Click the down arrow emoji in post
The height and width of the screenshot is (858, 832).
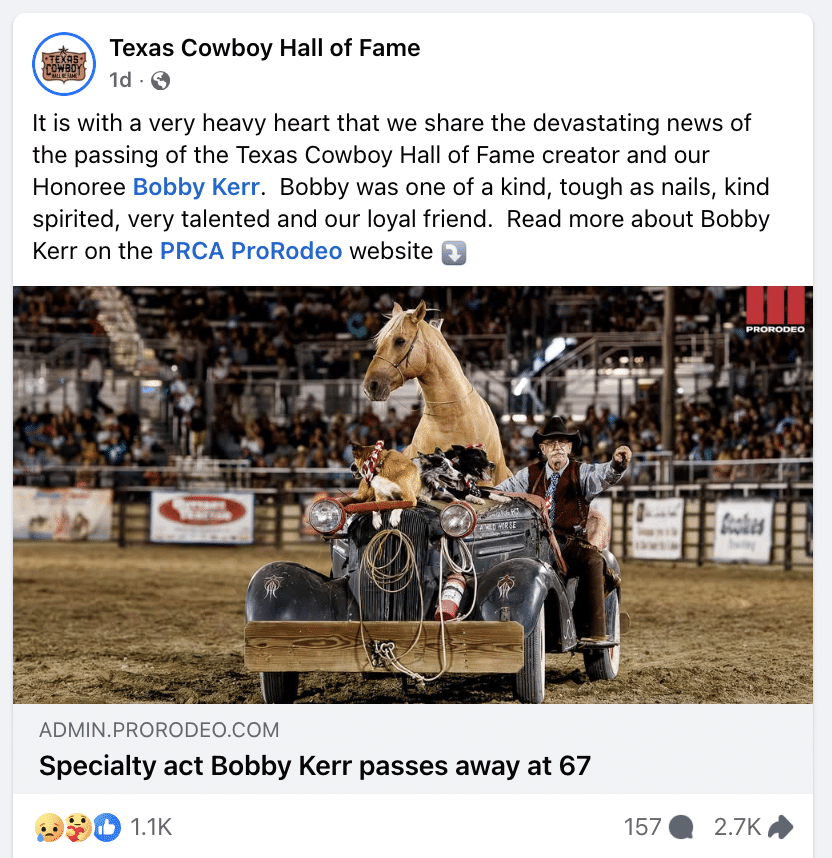point(454,252)
